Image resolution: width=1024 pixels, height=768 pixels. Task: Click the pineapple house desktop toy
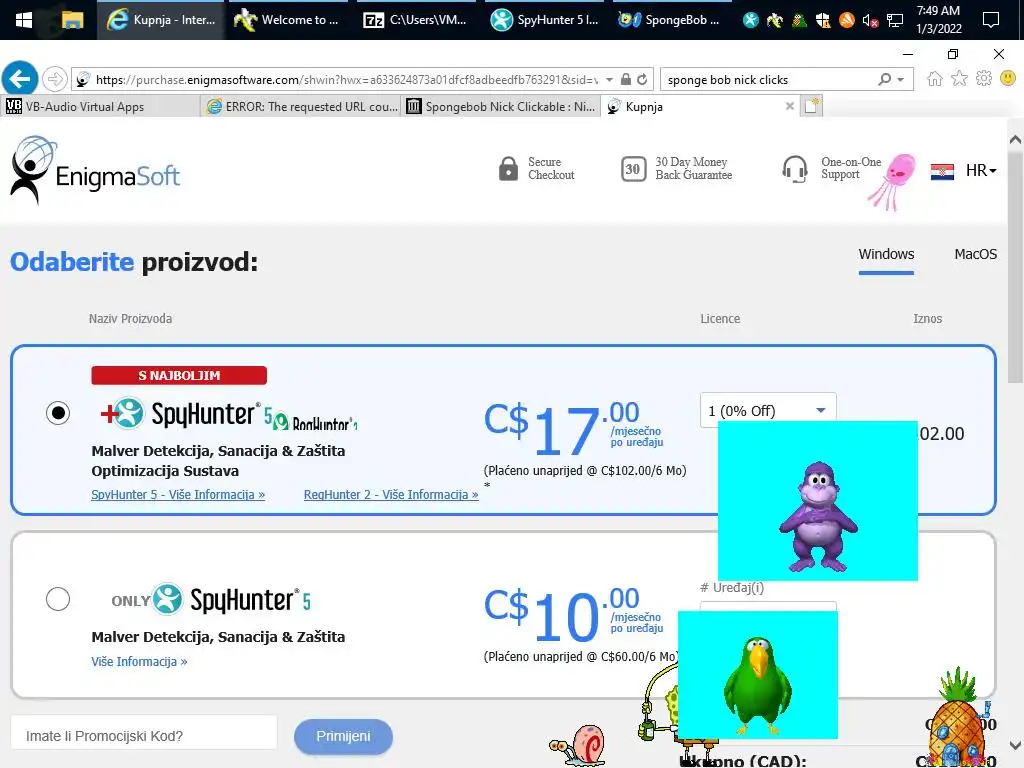click(957, 718)
